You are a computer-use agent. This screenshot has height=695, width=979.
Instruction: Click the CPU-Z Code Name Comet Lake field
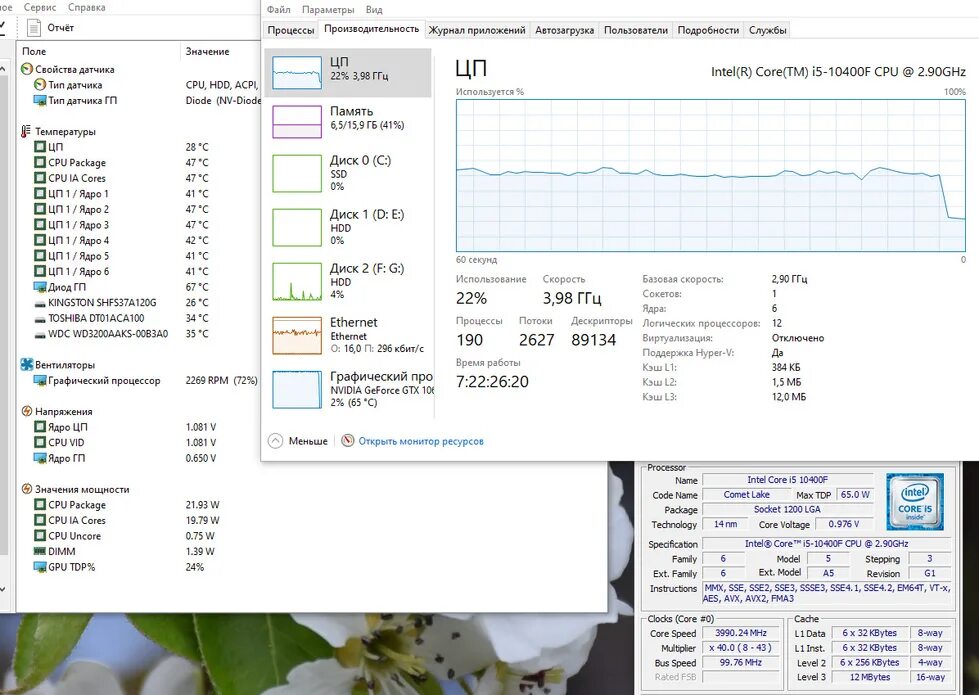pos(746,495)
